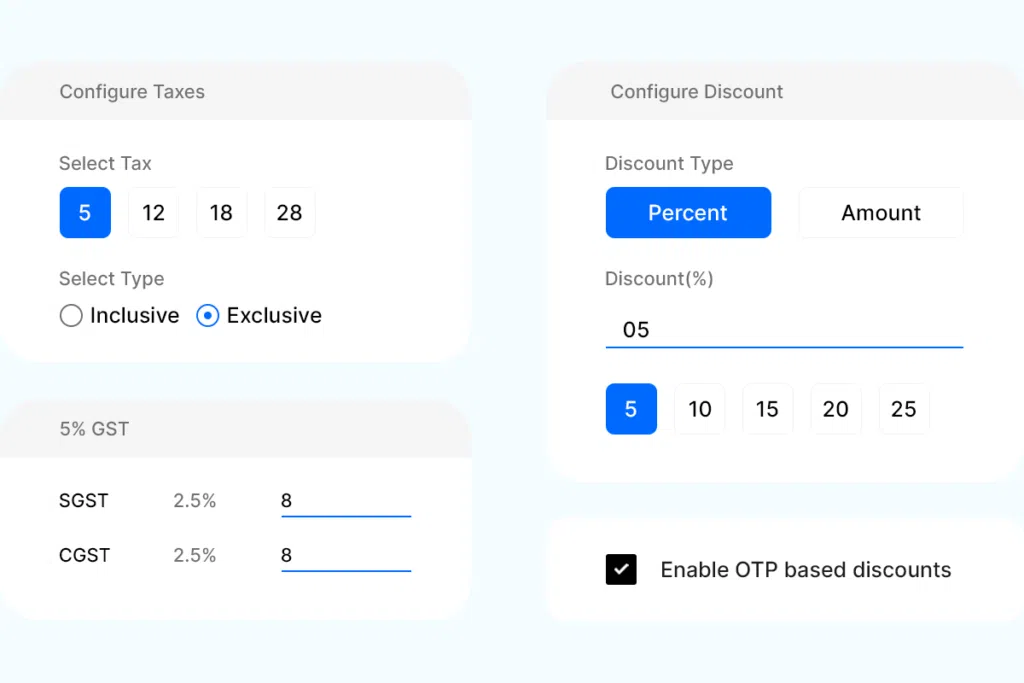This screenshot has width=1024, height=683.
Task: Pick the 18 tax rate button
Action: tap(221, 213)
